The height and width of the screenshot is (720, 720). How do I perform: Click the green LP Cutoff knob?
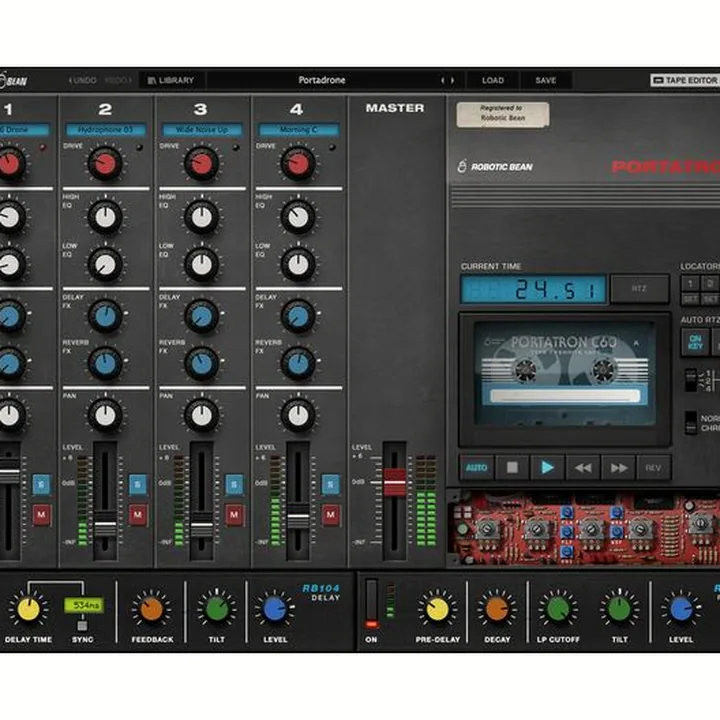[558, 609]
